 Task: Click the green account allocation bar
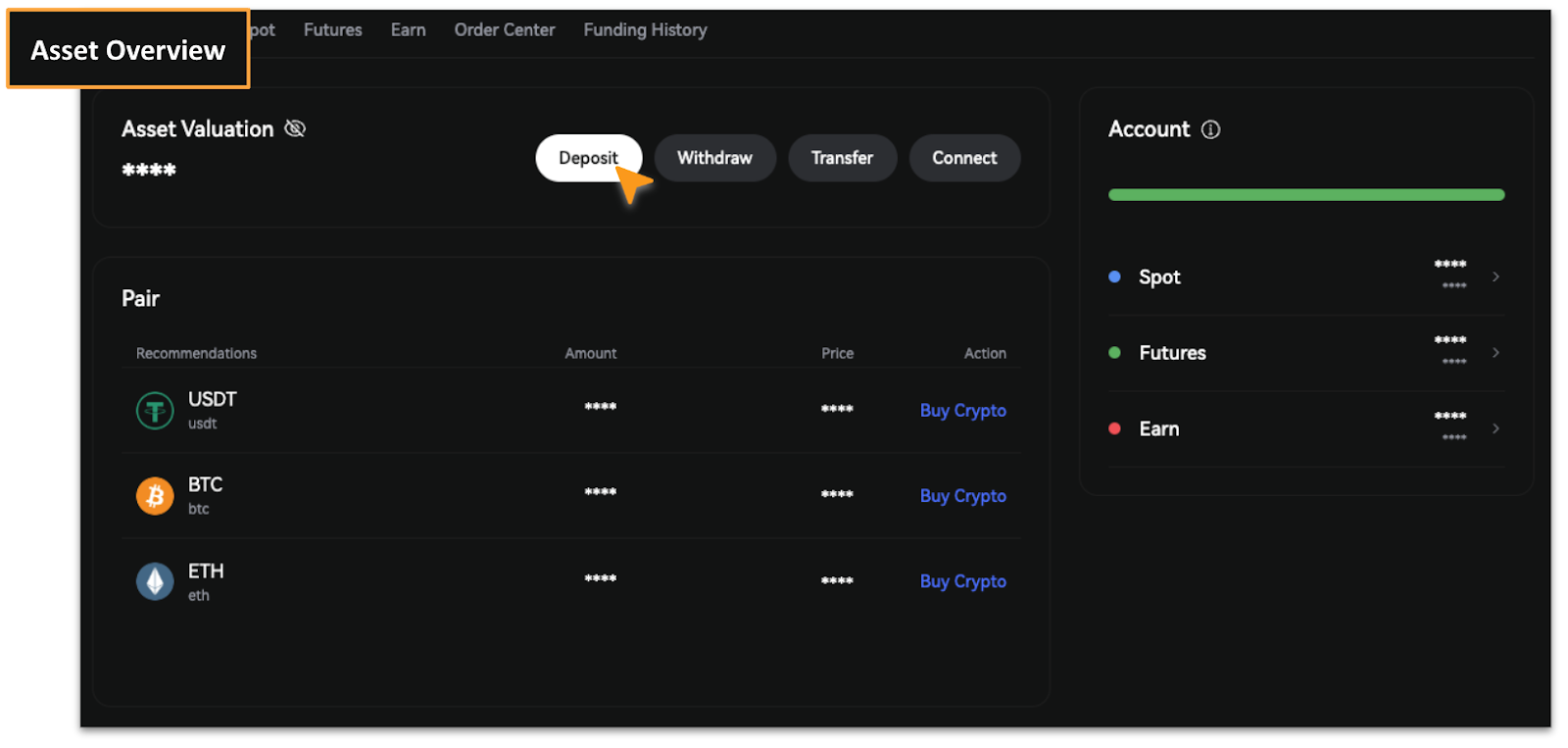click(1306, 195)
